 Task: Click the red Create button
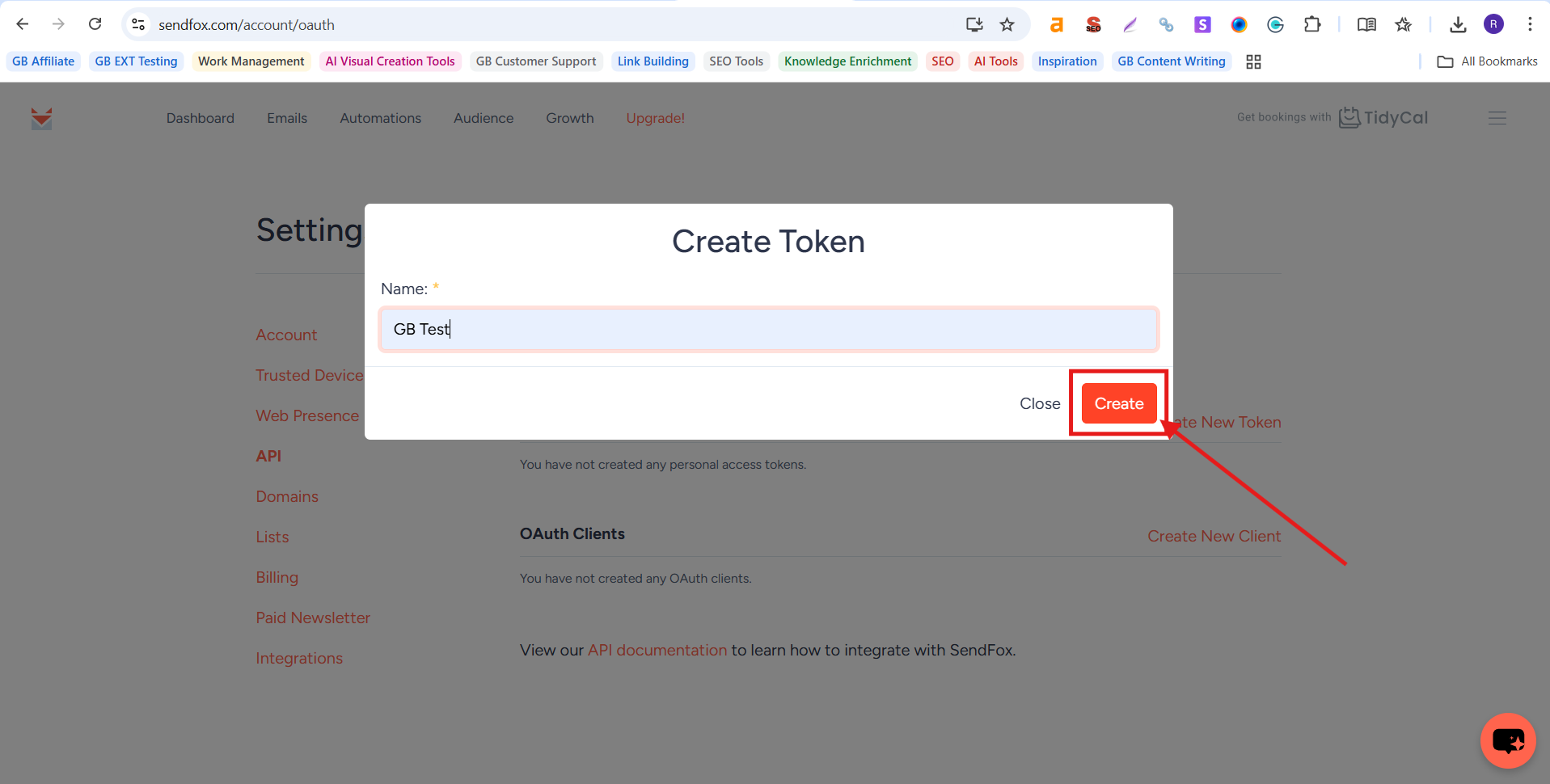[x=1118, y=403]
